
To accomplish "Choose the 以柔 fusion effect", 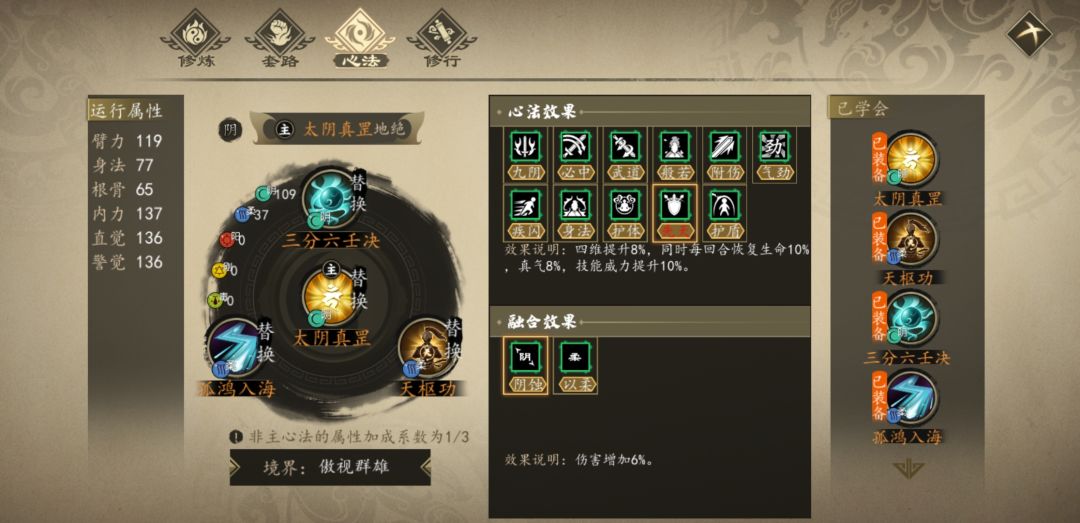I will pos(576,365).
